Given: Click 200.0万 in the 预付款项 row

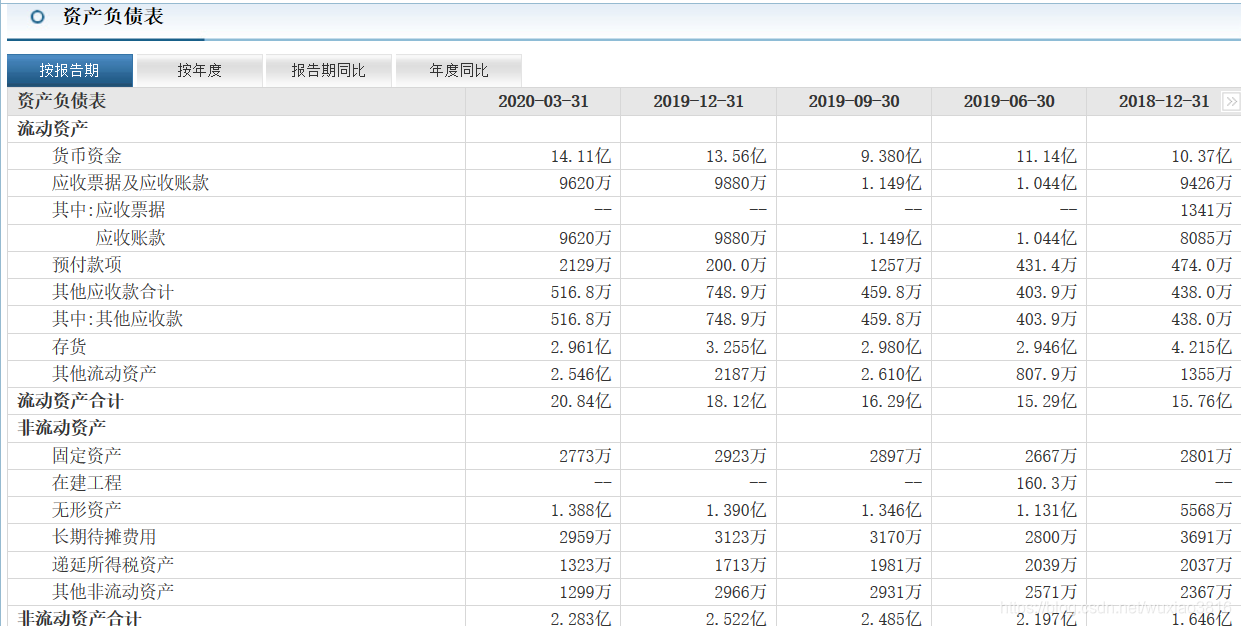Looking at the screenshot, I should pos(736,266).
